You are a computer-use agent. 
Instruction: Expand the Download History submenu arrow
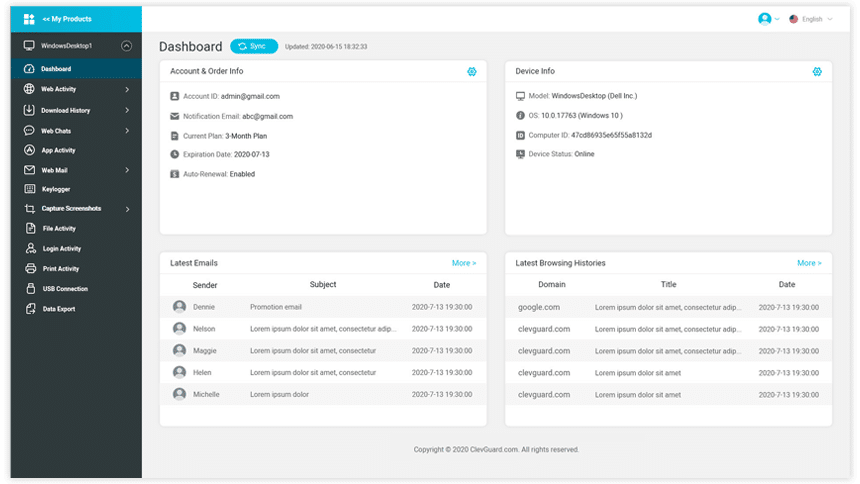[127, 110]
